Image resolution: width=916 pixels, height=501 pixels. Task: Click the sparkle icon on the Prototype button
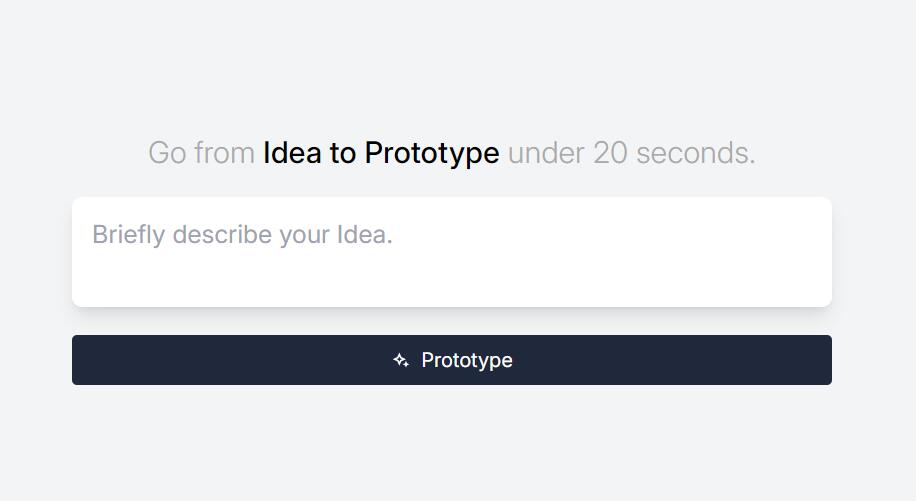click(x=401, y=360)
